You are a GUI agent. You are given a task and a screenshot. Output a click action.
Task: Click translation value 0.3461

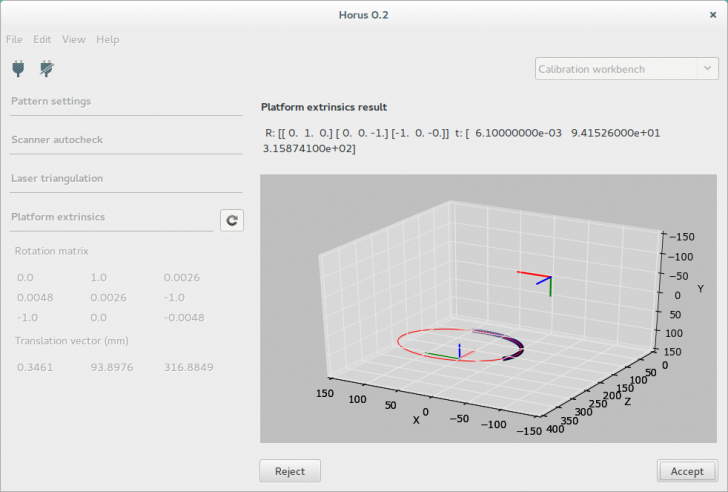click(x=35, y=367)
